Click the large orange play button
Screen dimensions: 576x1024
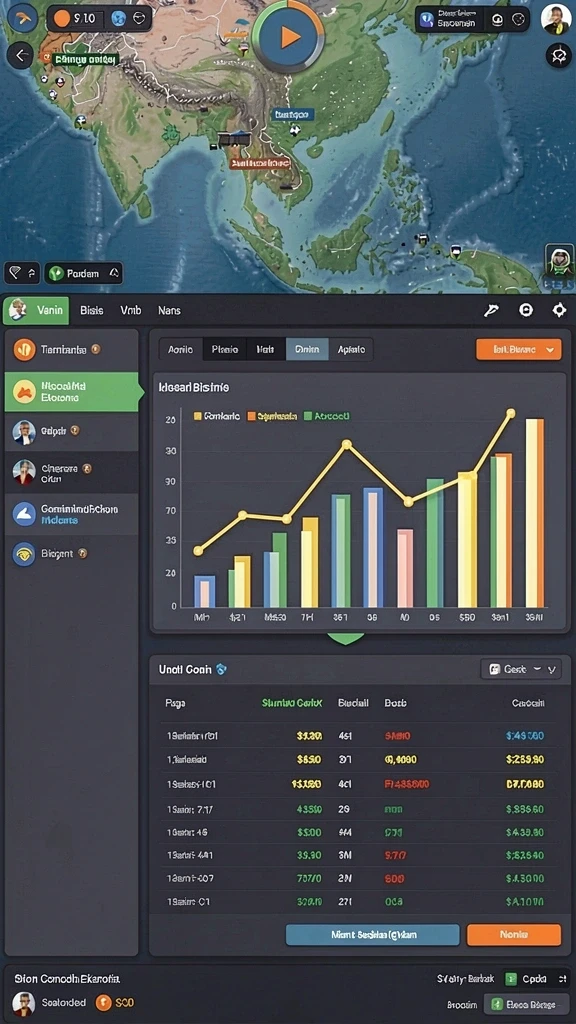288,36
